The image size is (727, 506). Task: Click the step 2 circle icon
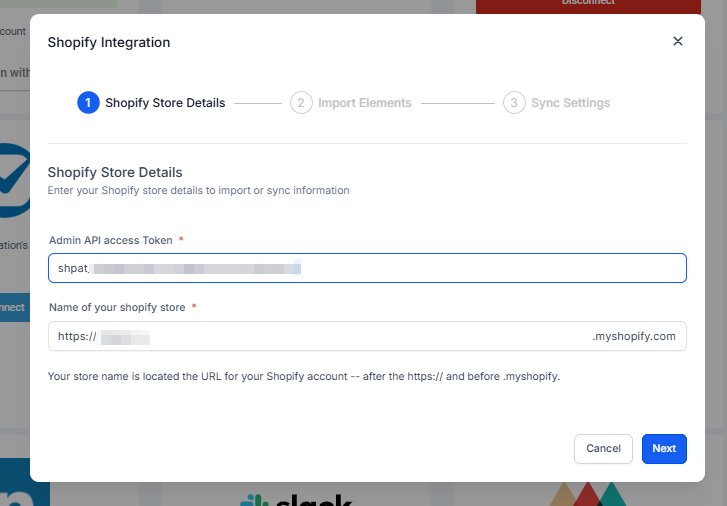(x=301, y=103)
